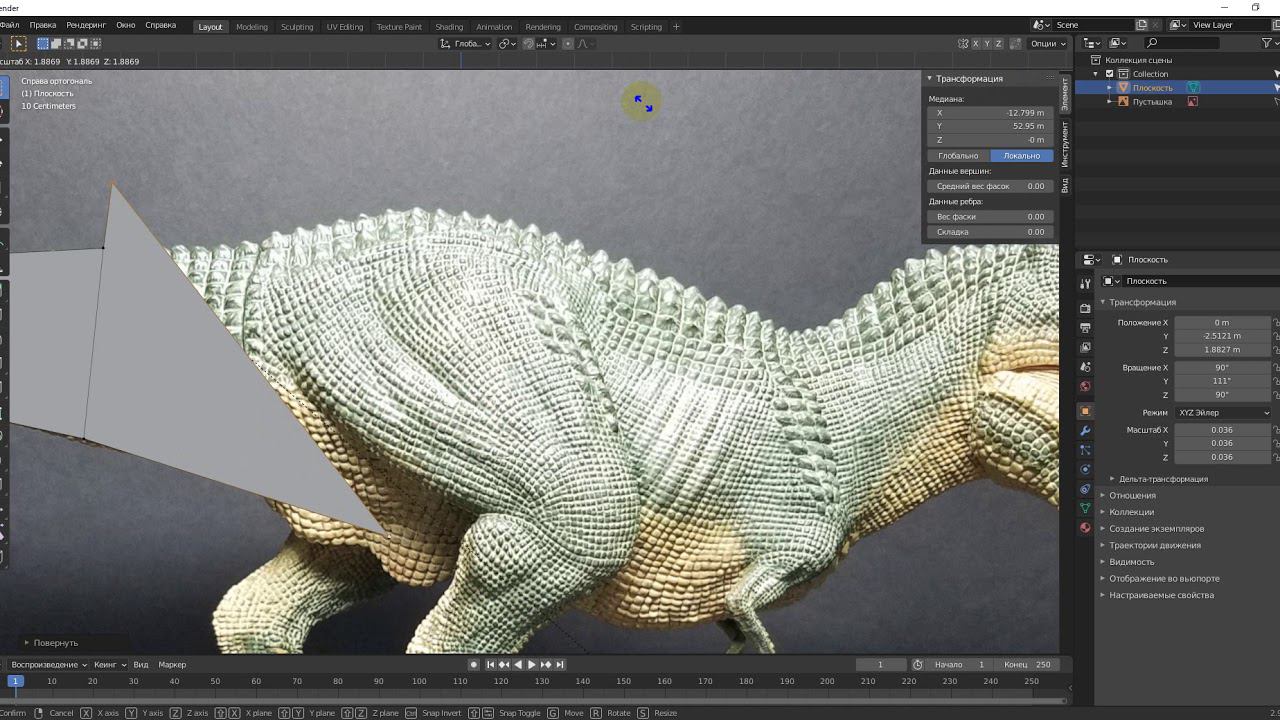1280x720 pixels.
Task: Select the vertex selection mode icon
Action: (43, 43)
